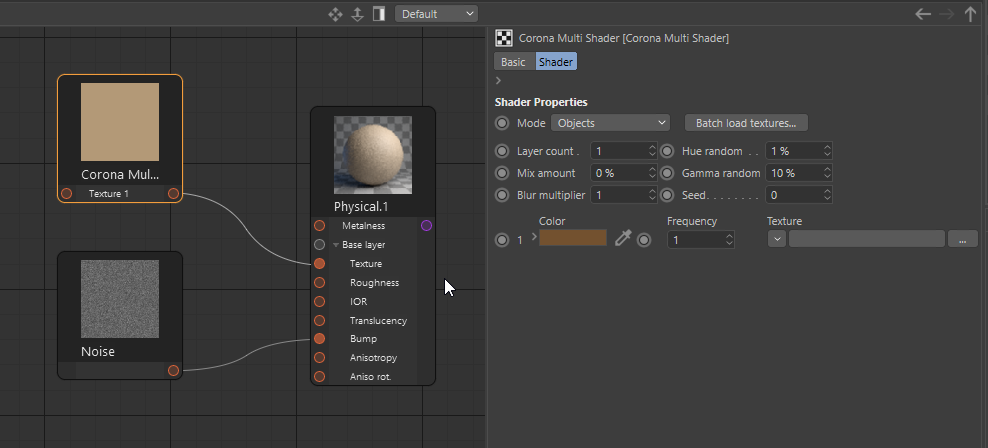Click the move view four-arrows icon

(335, 14)
